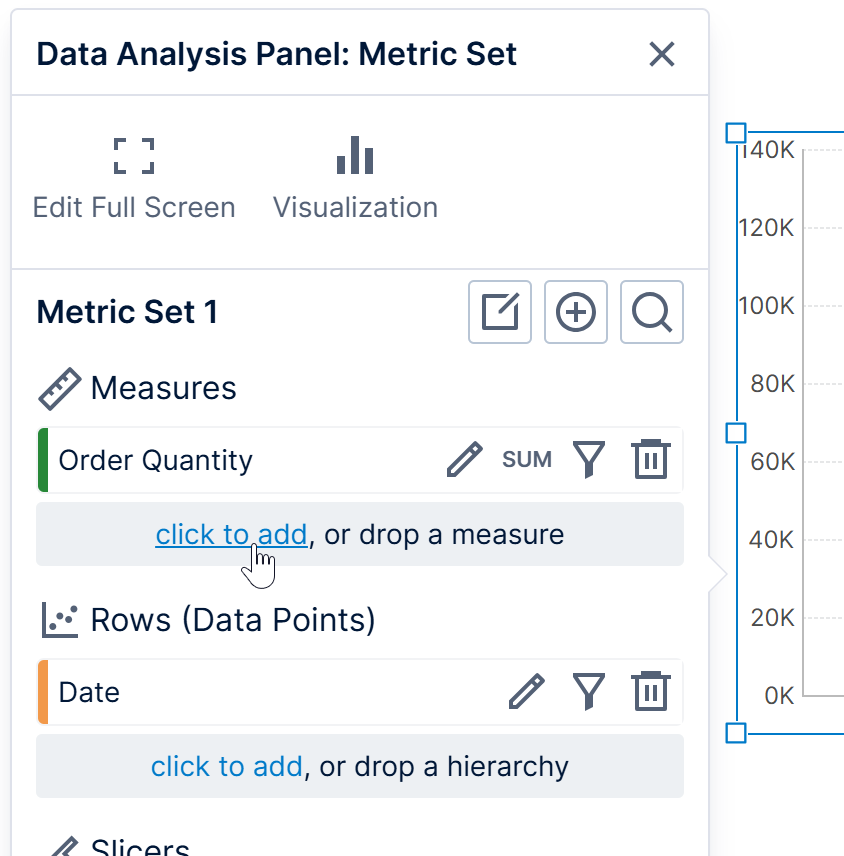Image resolution: width=844 pixels, height=856 pixels.
Task: Filter the Order Quantity measure
Action: click(590, 460)
